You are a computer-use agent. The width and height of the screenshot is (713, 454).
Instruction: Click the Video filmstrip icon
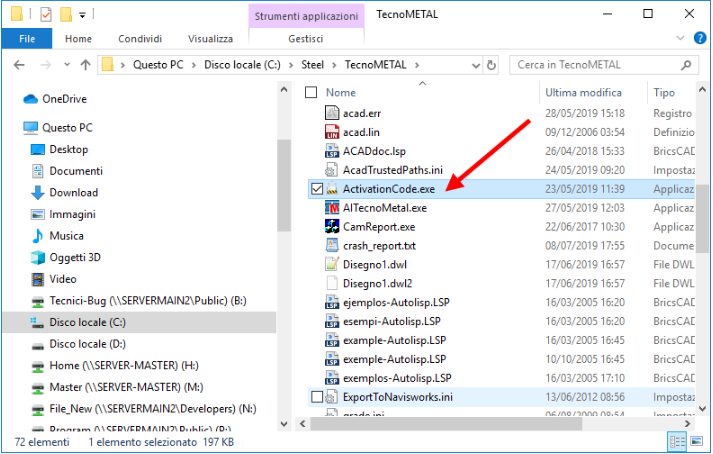pyautogui.click(x=37, y=279)
